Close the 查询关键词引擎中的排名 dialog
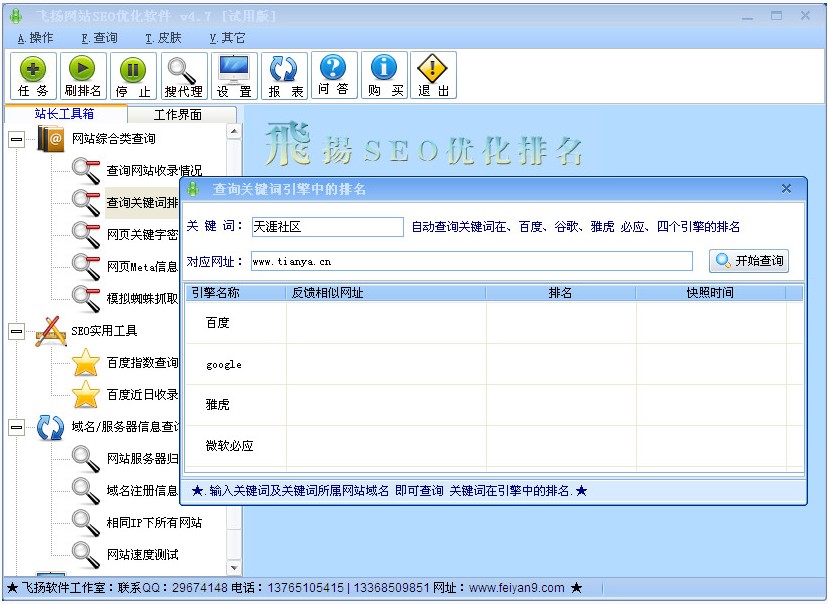 (786, 189)
